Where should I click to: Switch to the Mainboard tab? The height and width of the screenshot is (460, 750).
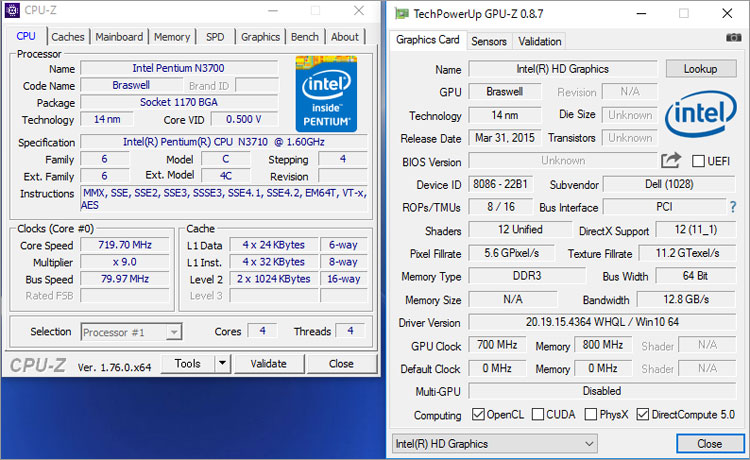[119, 37]
